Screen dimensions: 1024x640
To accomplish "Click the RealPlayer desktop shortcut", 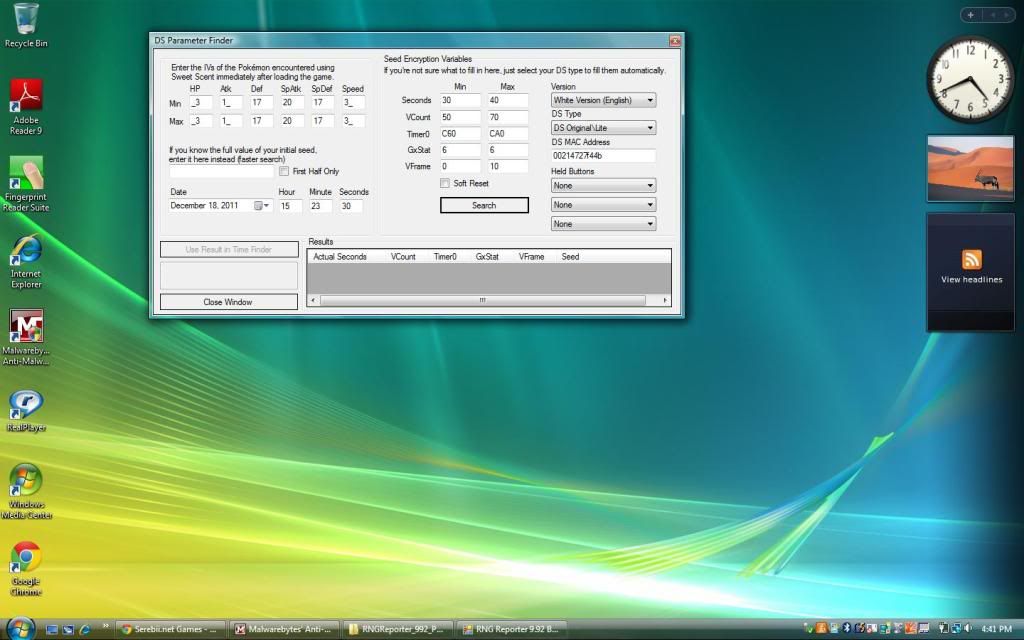I will (25, 410).
